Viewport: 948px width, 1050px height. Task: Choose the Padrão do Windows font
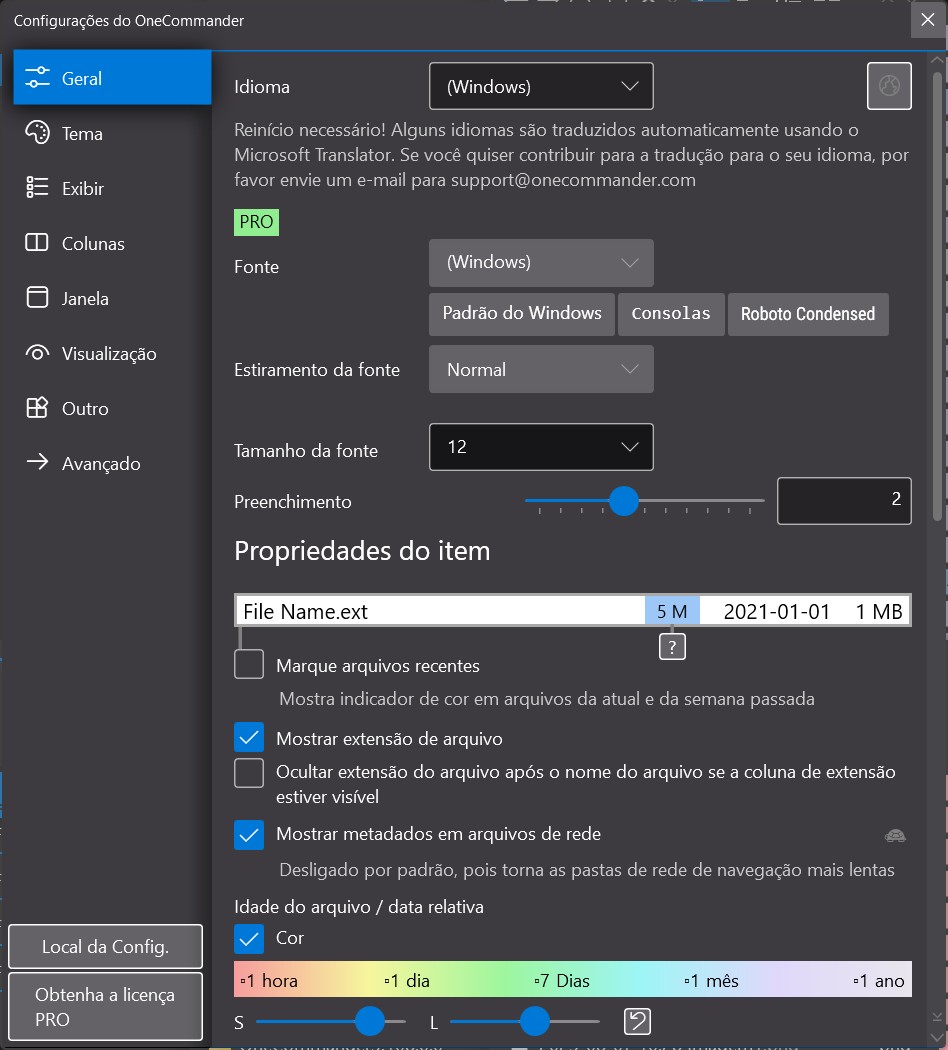point(522,313)
